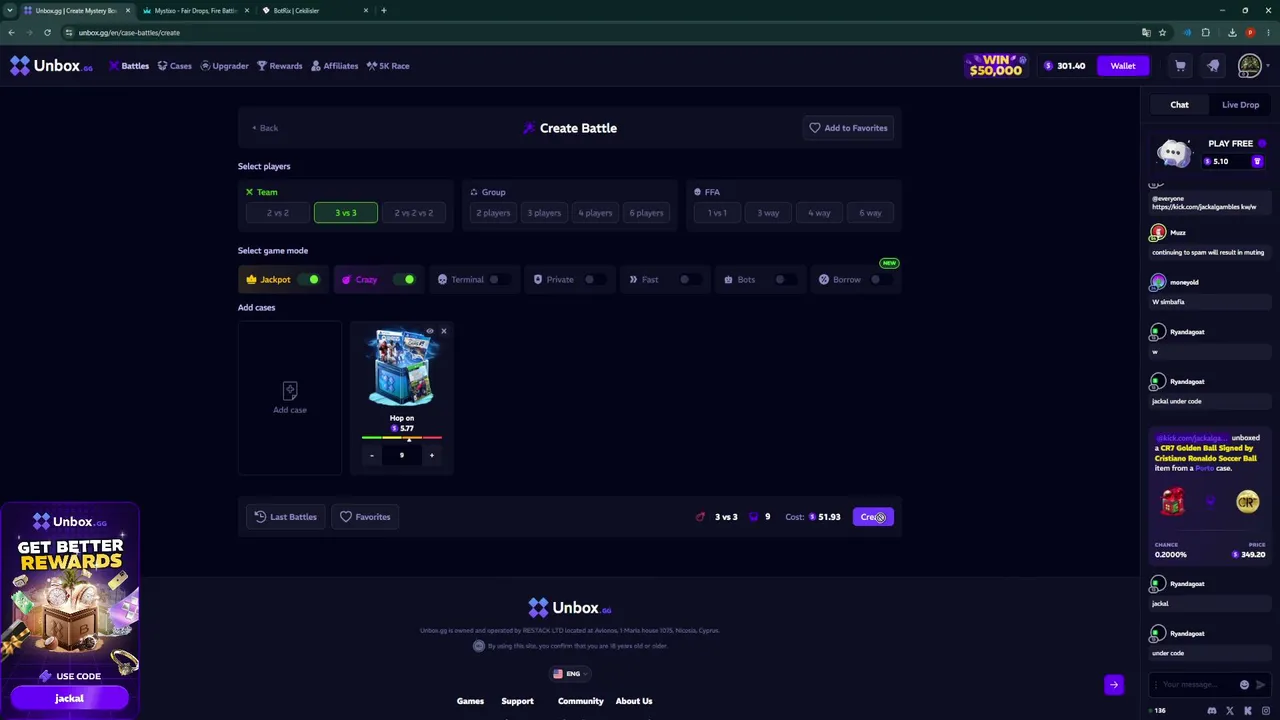Viewport: 1280px width, 720px height.
Task: Open the Battles nav menu
Action: [129, 66]
